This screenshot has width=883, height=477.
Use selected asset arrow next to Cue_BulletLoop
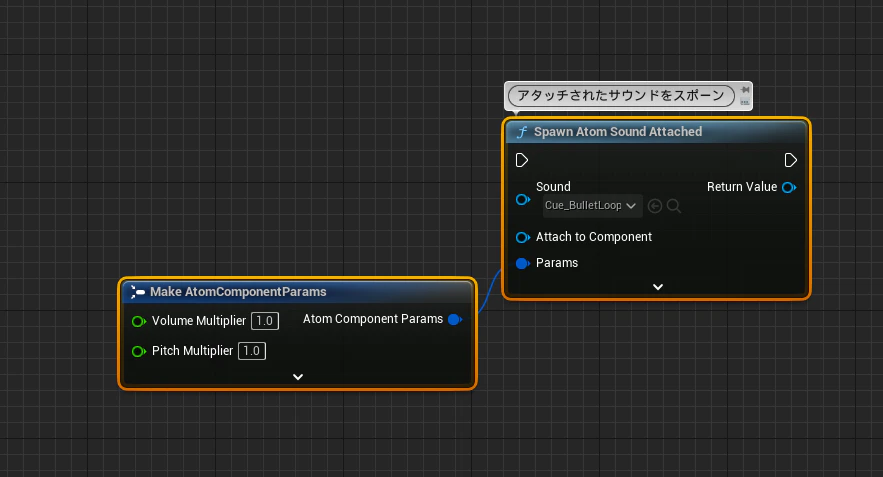654,206
